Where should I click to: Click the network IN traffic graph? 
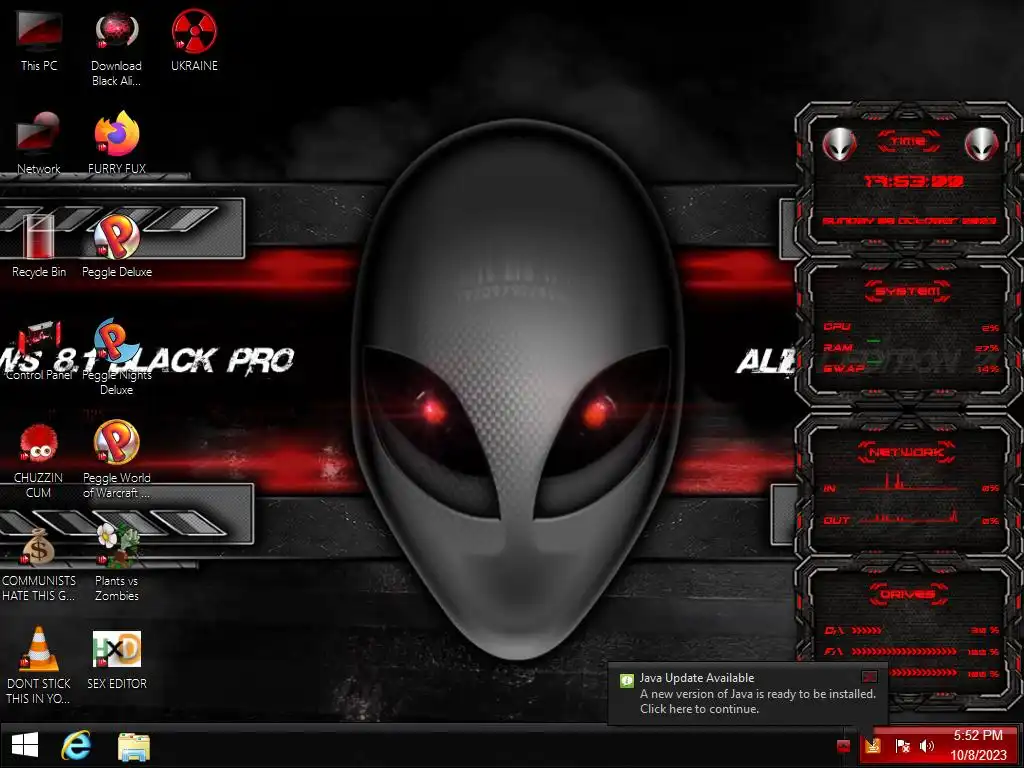908,483
